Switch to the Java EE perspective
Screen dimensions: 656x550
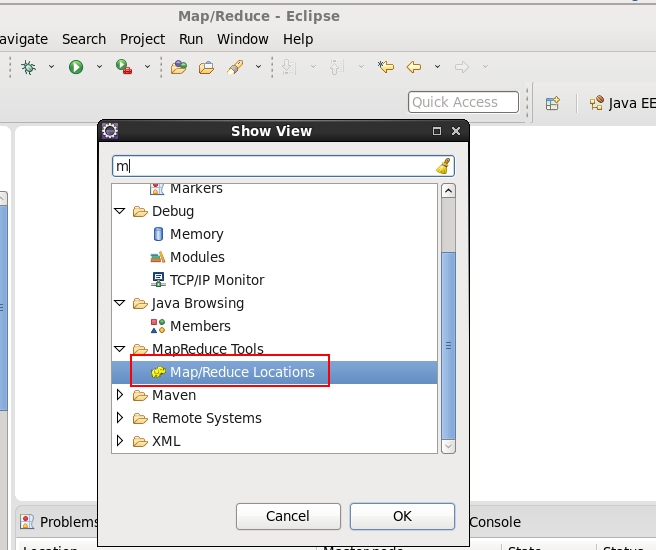coord(622,103)
